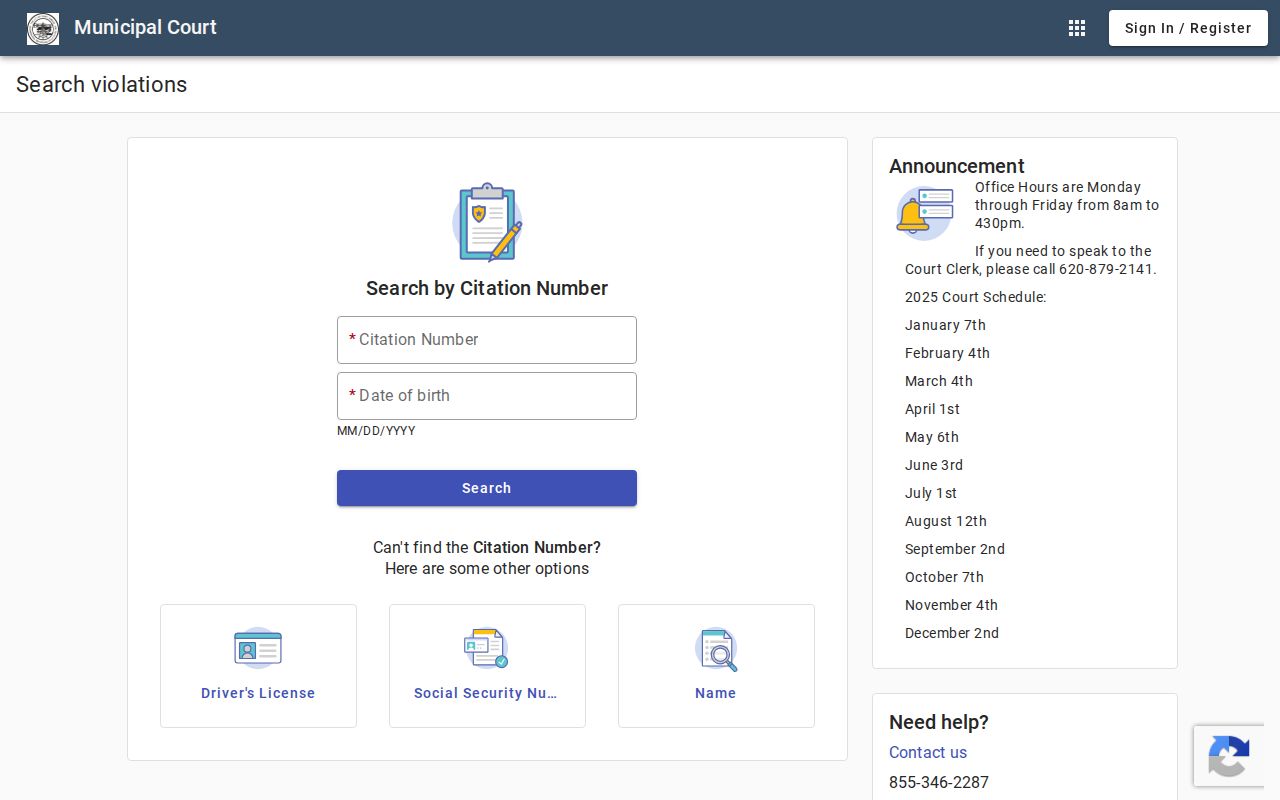Image resolution: width=1280 pixels, height=800 pixels.
Task: Click the Office Hours announcement text
Action: pyautogui.click(x=1067, y=205)
